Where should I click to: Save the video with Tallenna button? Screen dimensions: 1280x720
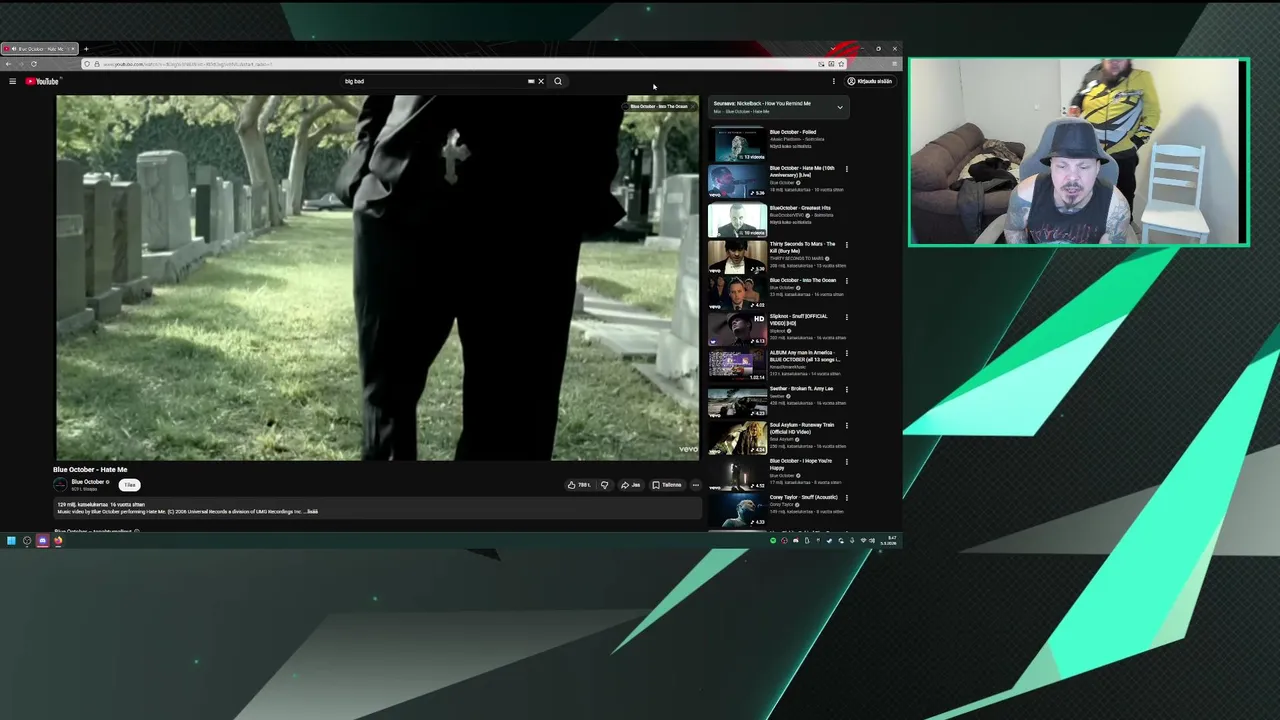666,485
